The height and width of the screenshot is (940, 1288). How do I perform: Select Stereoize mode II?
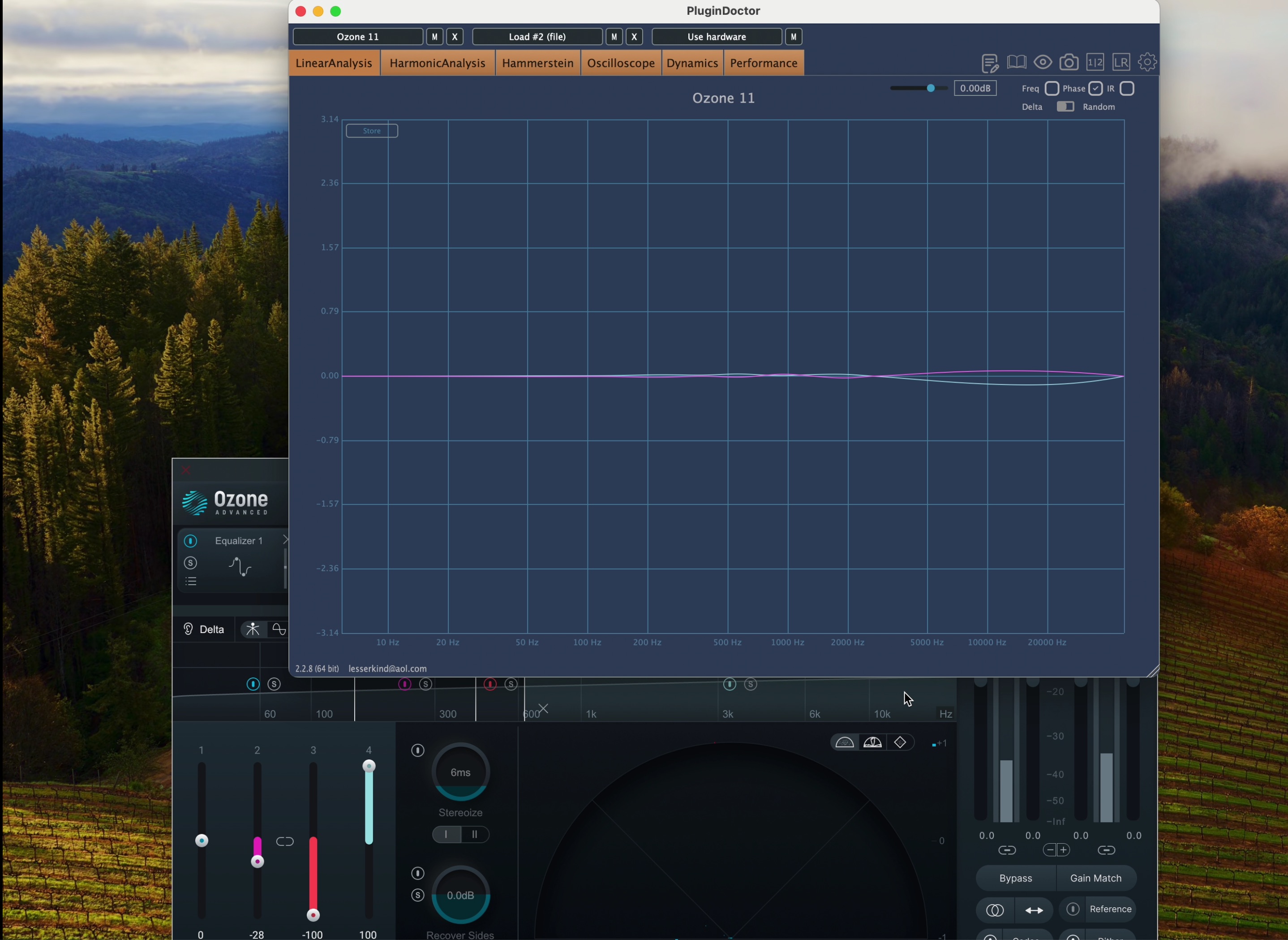pos(475,834)
